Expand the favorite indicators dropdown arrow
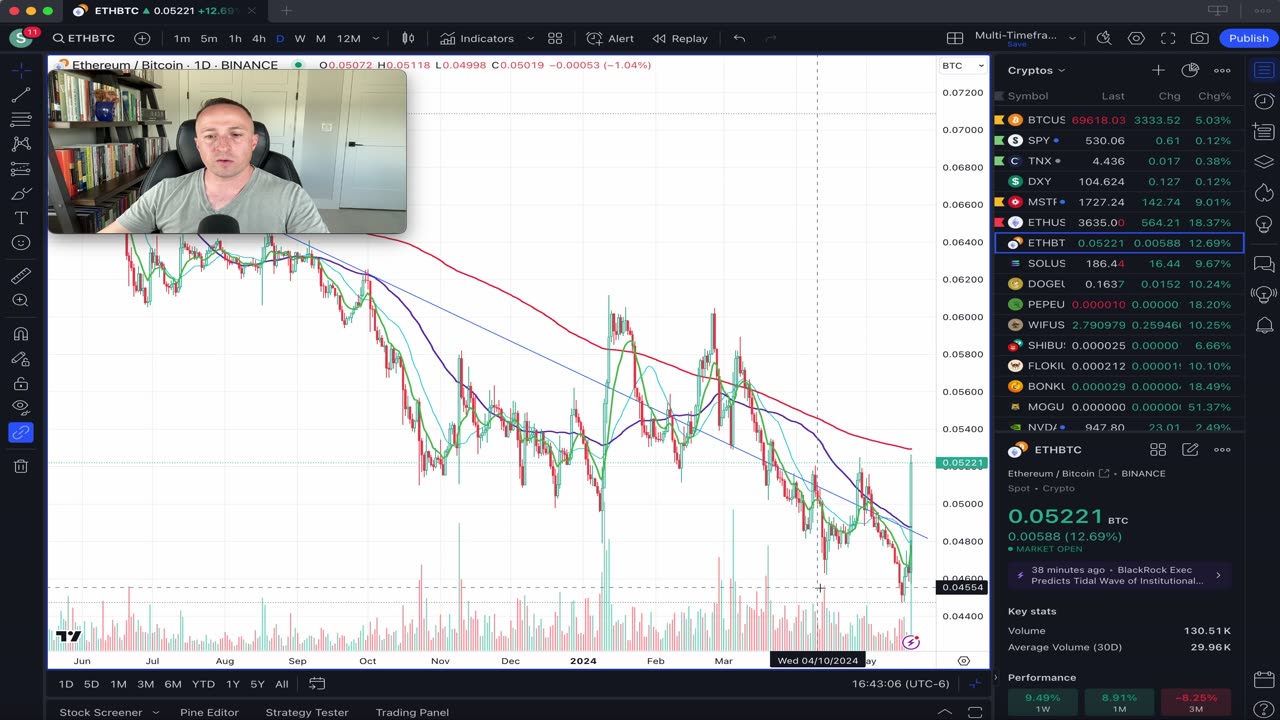 pyautogui.click(x=530, y=38)
